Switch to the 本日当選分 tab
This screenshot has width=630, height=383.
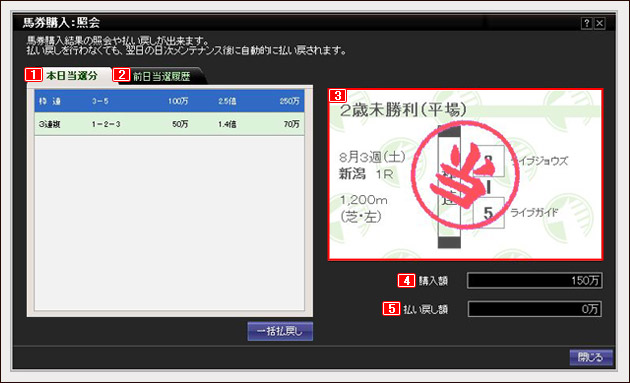click(72, 76)
